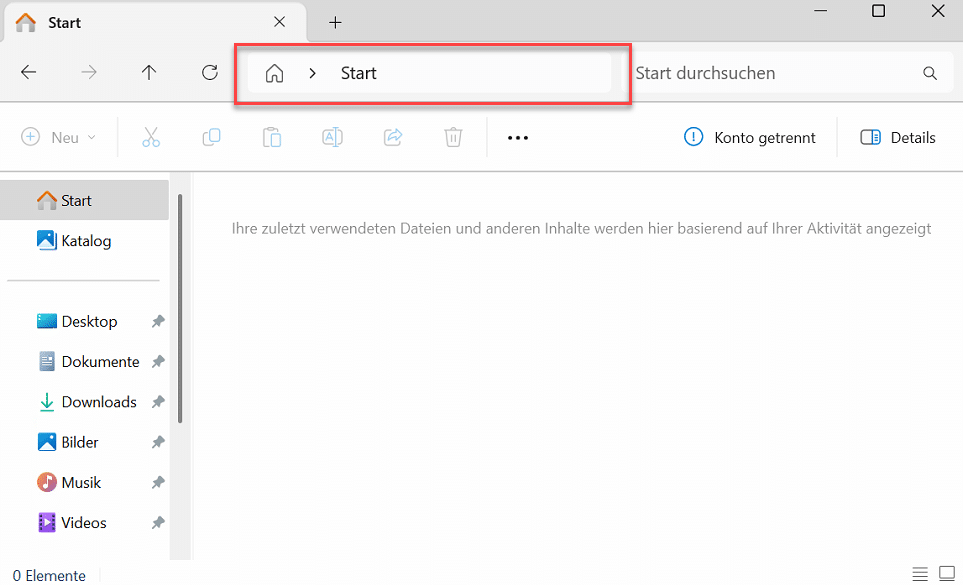Select Katalog in the sidebar
Viewport: 963px width, 585px height.
[85, 241]
